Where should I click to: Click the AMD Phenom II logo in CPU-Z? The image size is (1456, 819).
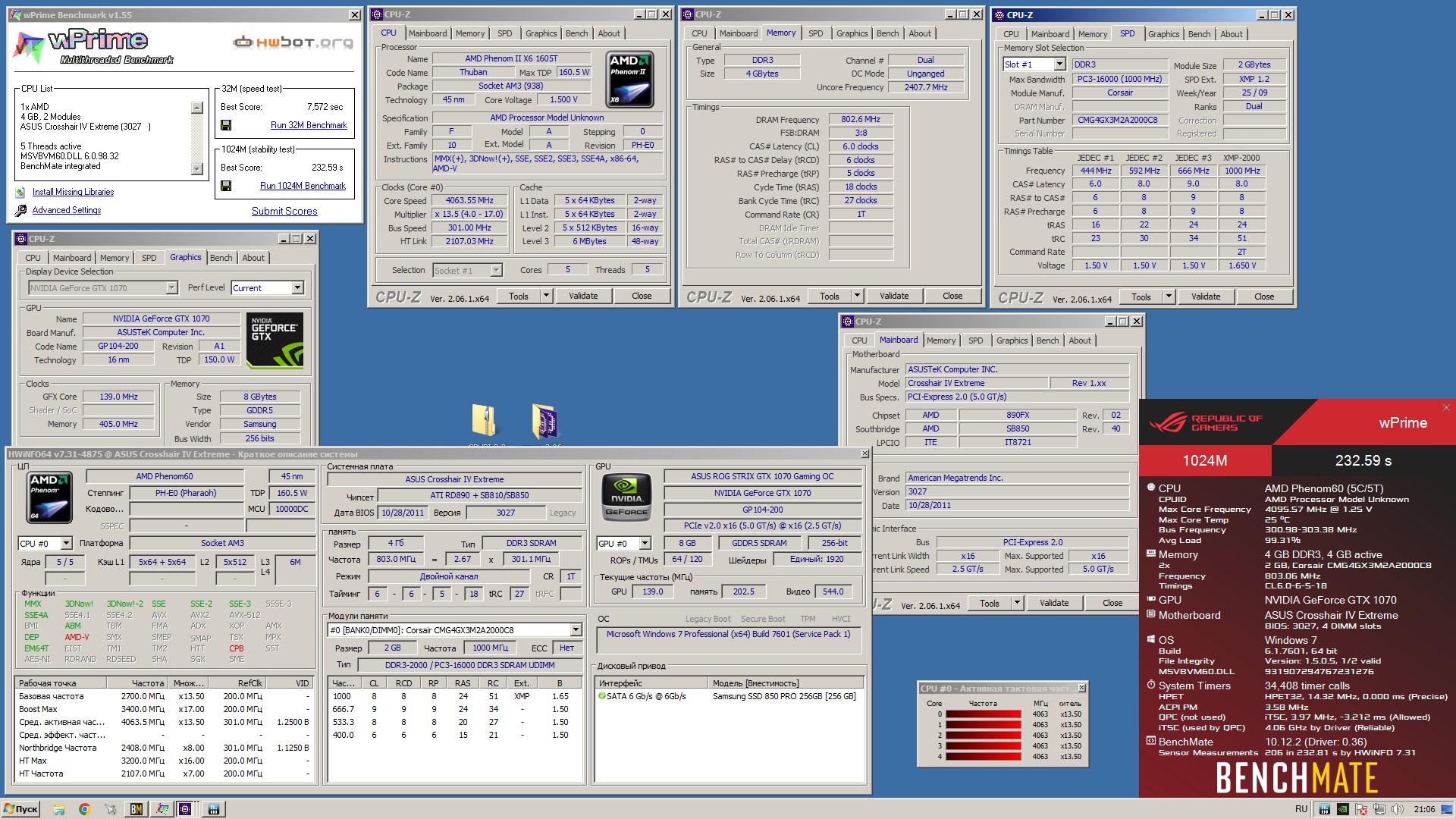(630, 79)
